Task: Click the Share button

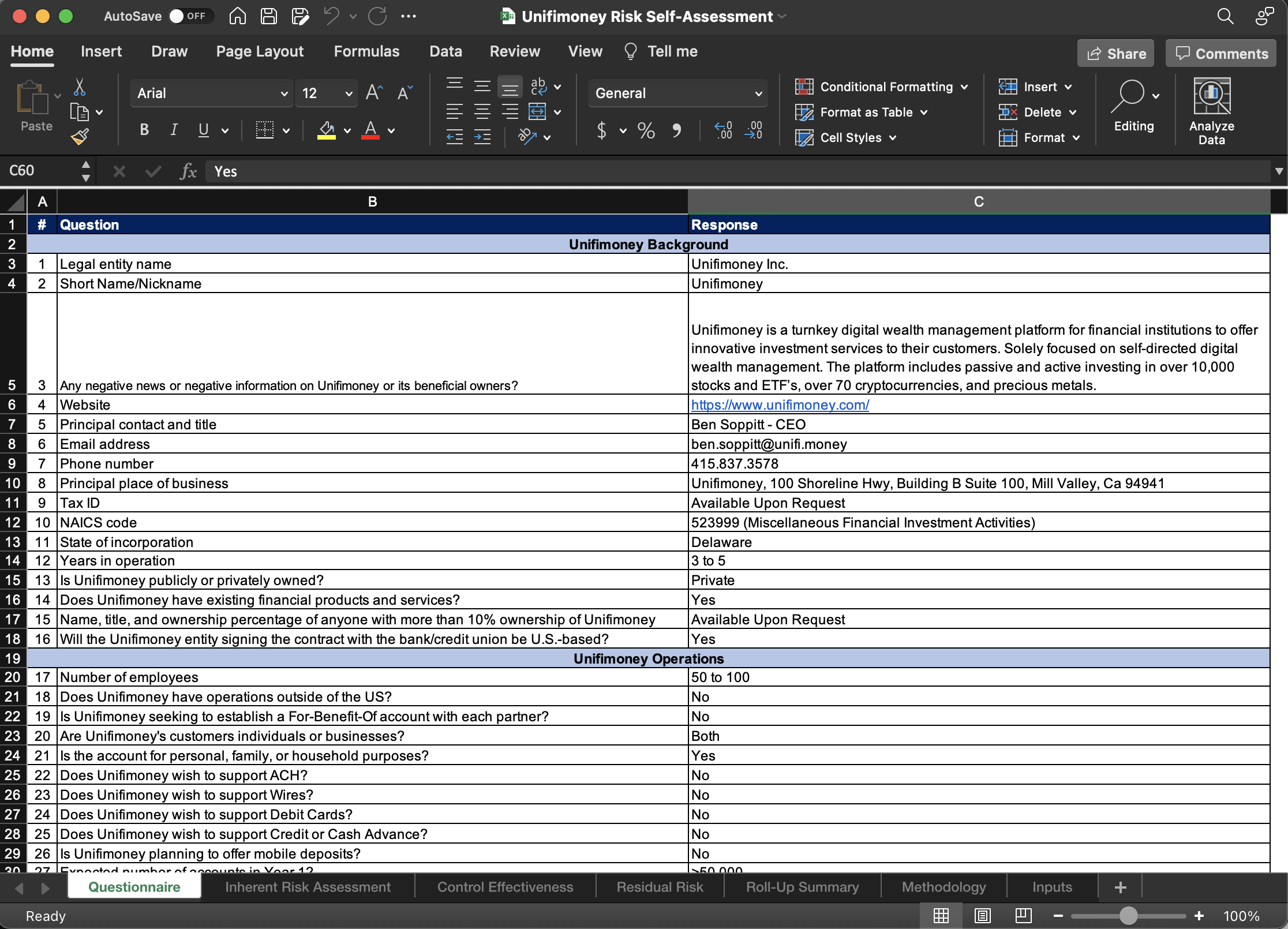Action: [x=1116, y=54]
